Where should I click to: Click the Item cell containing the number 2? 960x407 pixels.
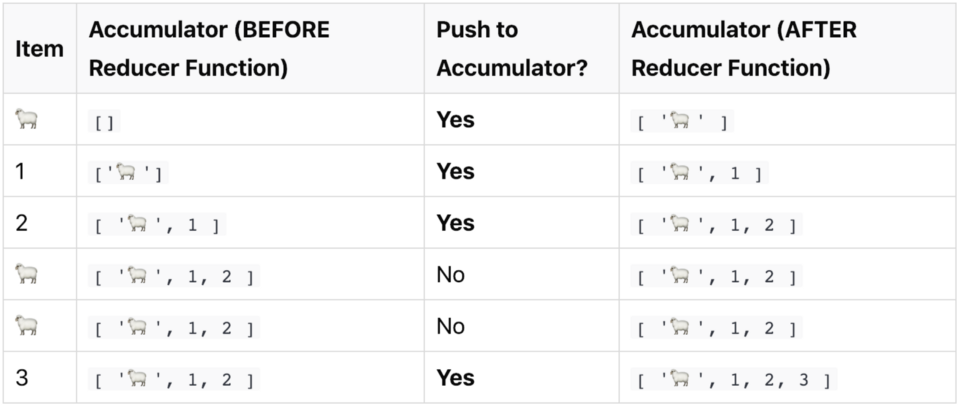point(22,223)
